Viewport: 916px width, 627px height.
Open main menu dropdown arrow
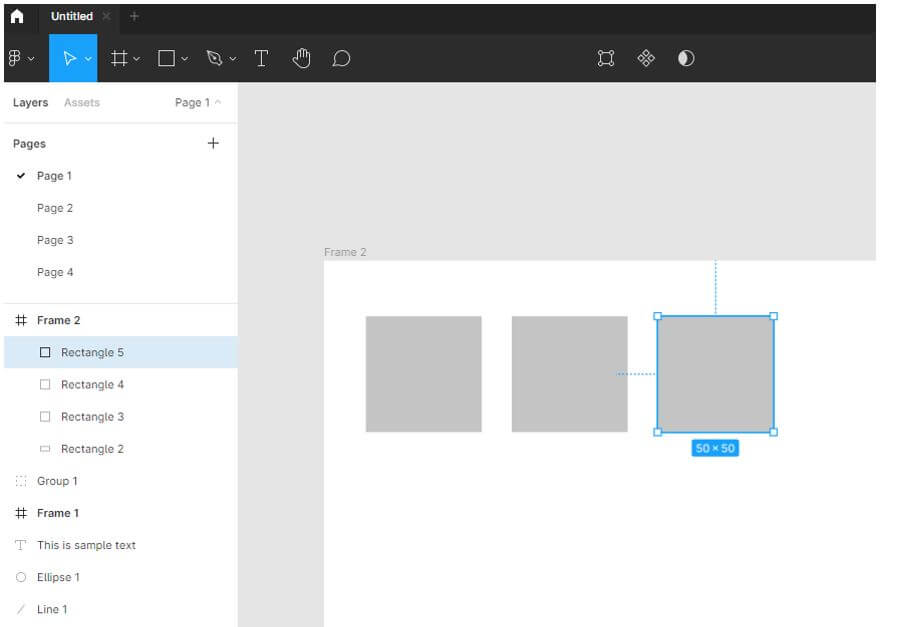coord(31,58)
